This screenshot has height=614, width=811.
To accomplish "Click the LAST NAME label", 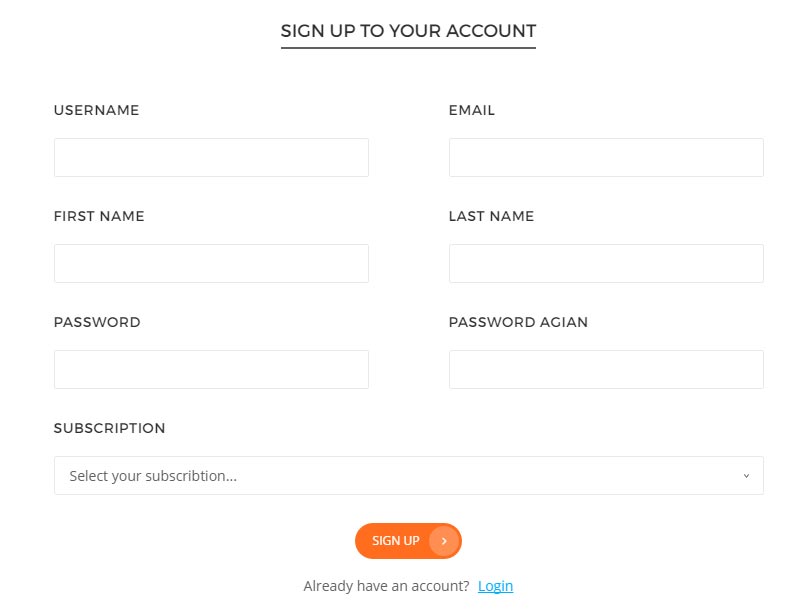I will [491, 216].
